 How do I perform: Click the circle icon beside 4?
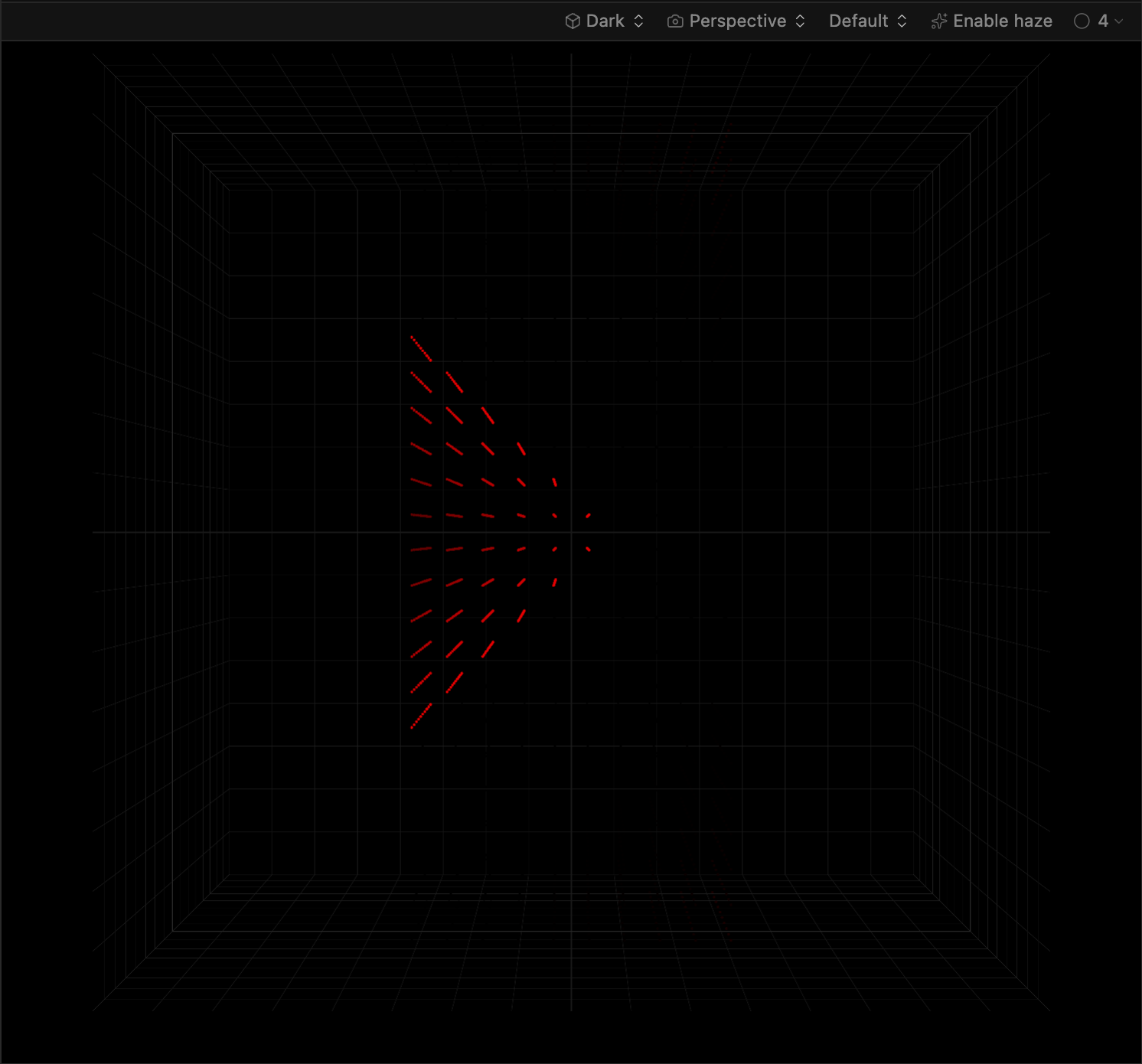[x=1082, y=21]
